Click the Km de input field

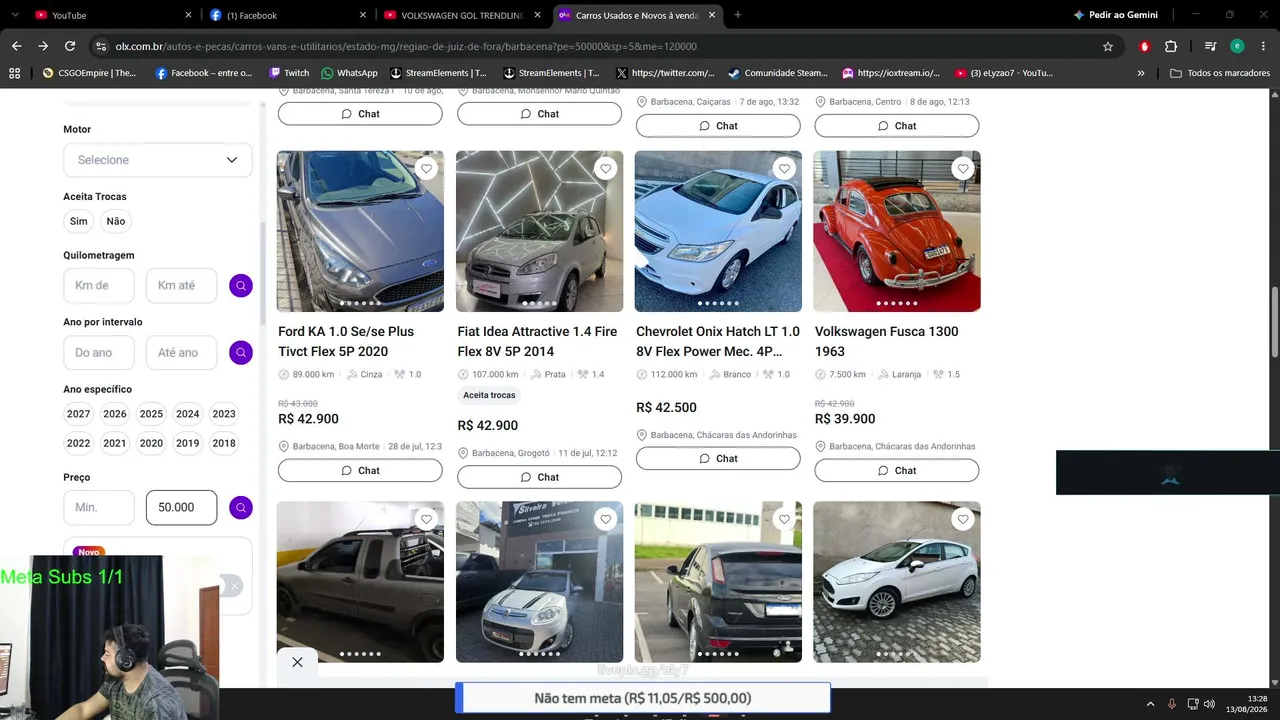(99, 286)
